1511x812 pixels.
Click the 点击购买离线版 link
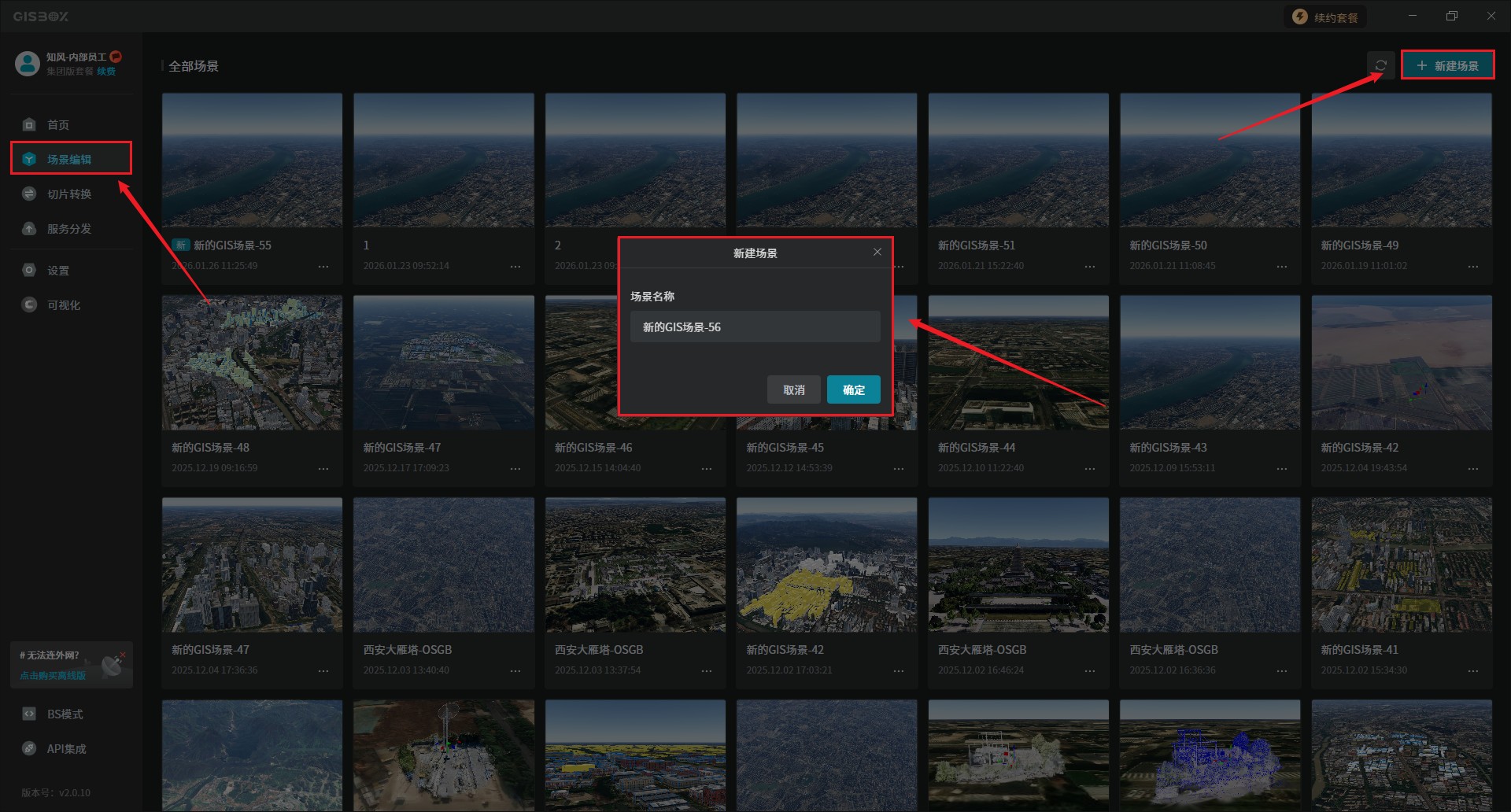pos(53,675)
